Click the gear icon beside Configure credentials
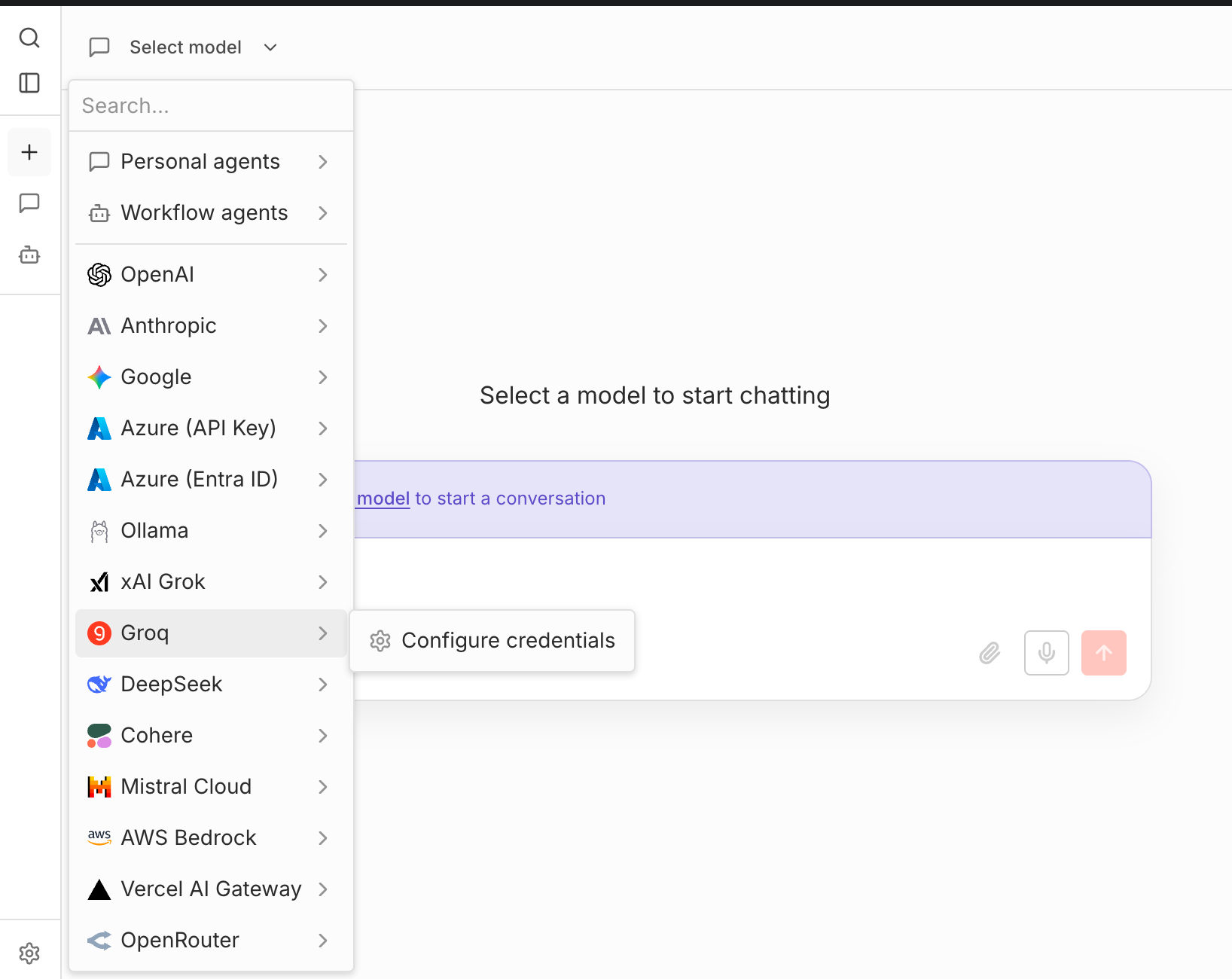 [x=380, y=641]
